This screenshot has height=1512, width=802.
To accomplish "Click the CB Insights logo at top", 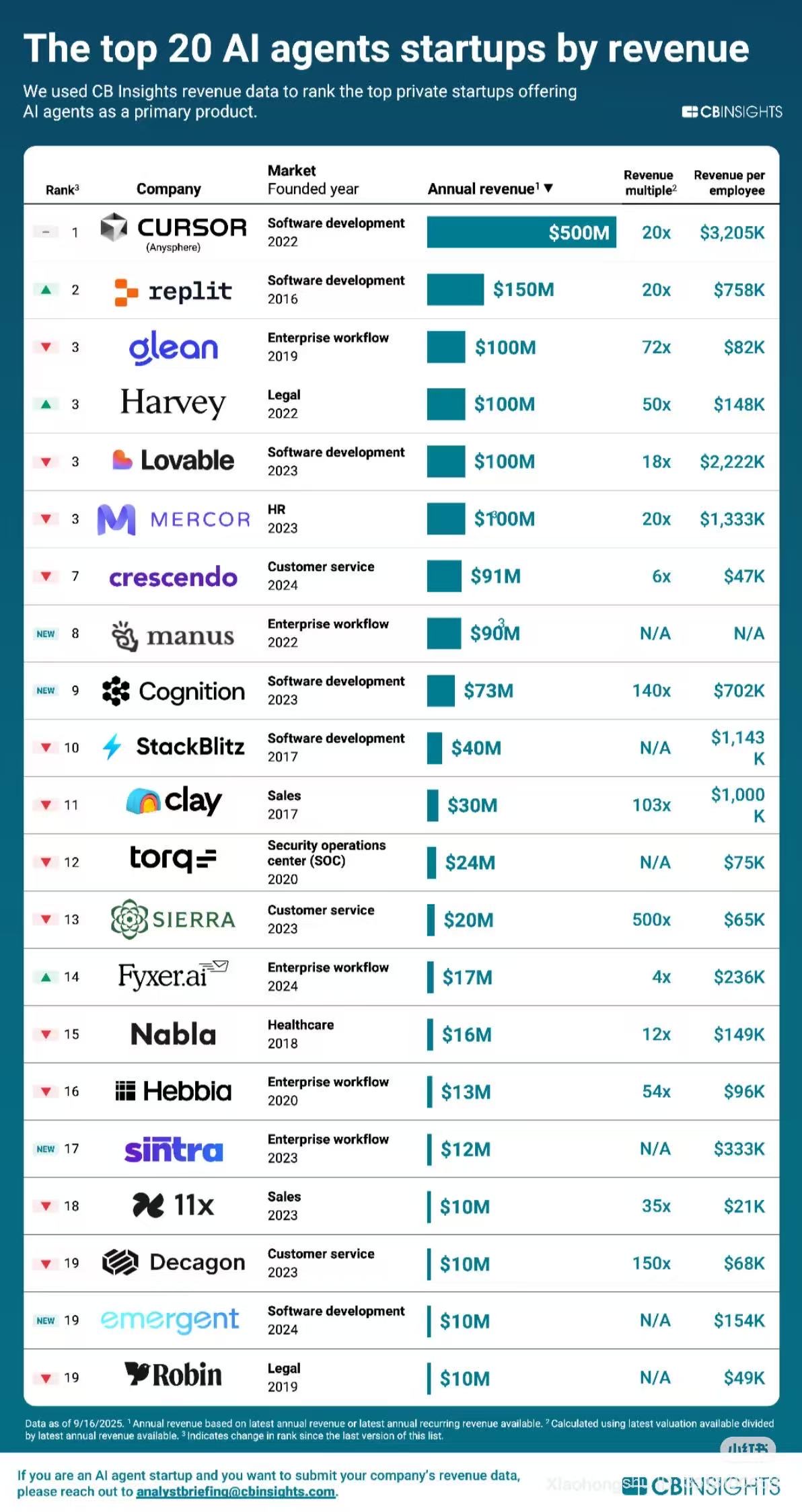I will [x=731, y=112].
